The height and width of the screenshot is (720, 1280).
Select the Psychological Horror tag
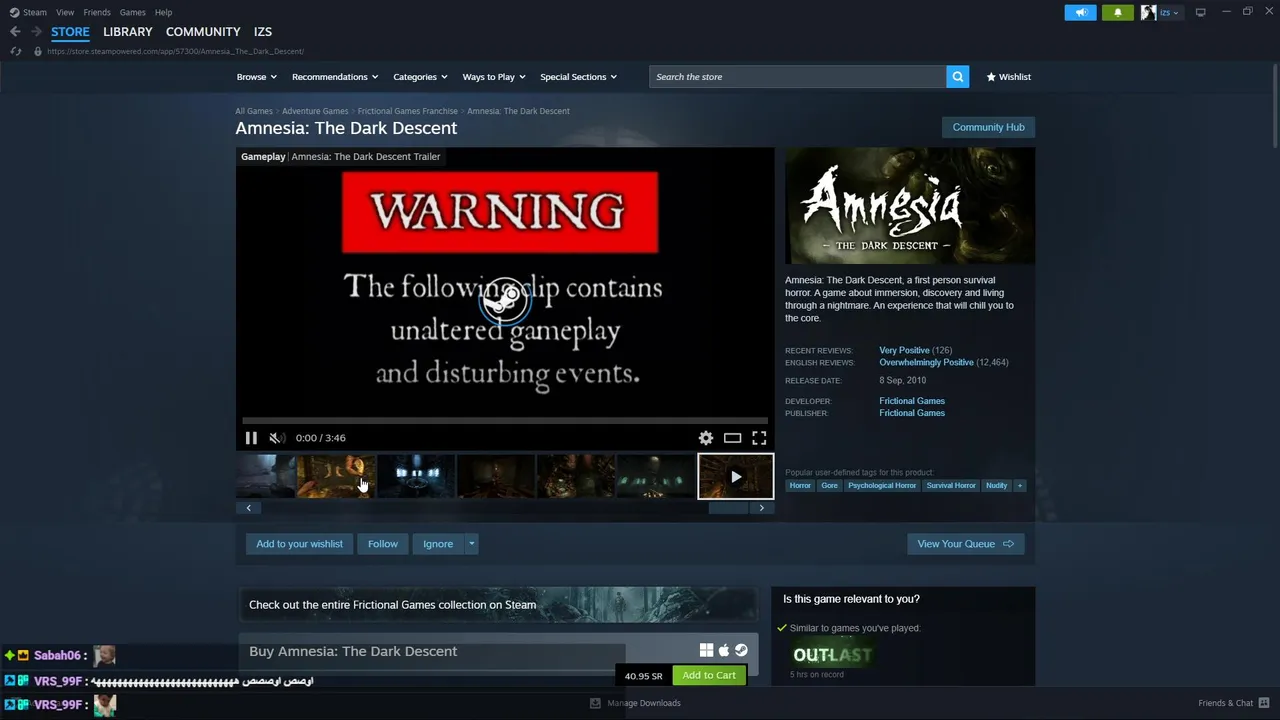[x=882, y=486]
